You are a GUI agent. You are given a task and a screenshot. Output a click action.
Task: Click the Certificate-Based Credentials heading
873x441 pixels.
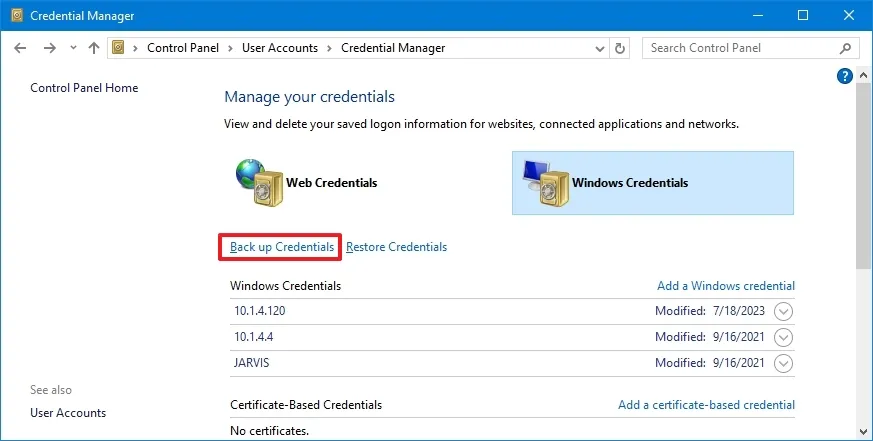click(306, 405)
